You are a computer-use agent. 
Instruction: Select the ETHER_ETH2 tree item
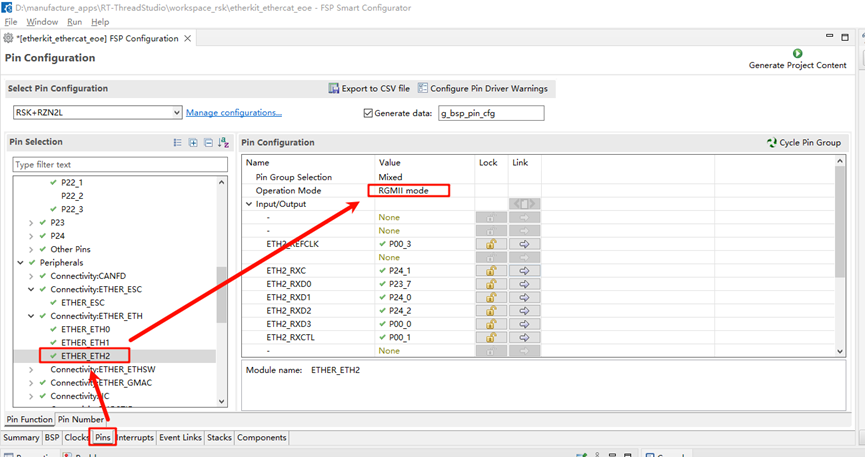click(86, 356)
